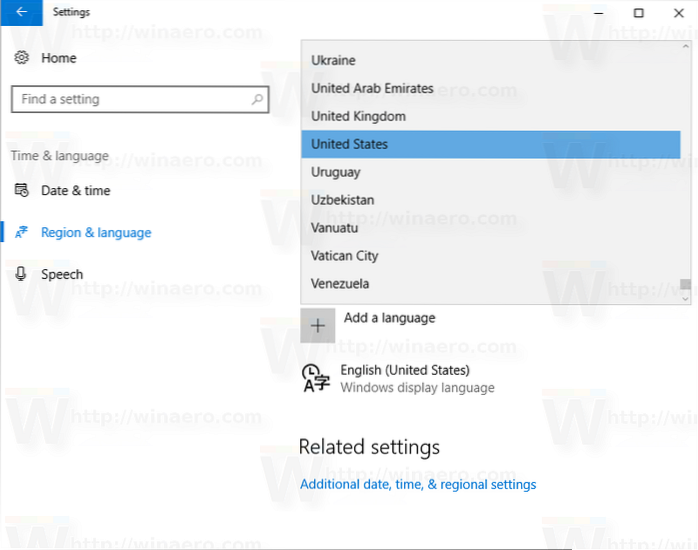Click the Related settings heading
698x550 pixels.
pos(369,447)
